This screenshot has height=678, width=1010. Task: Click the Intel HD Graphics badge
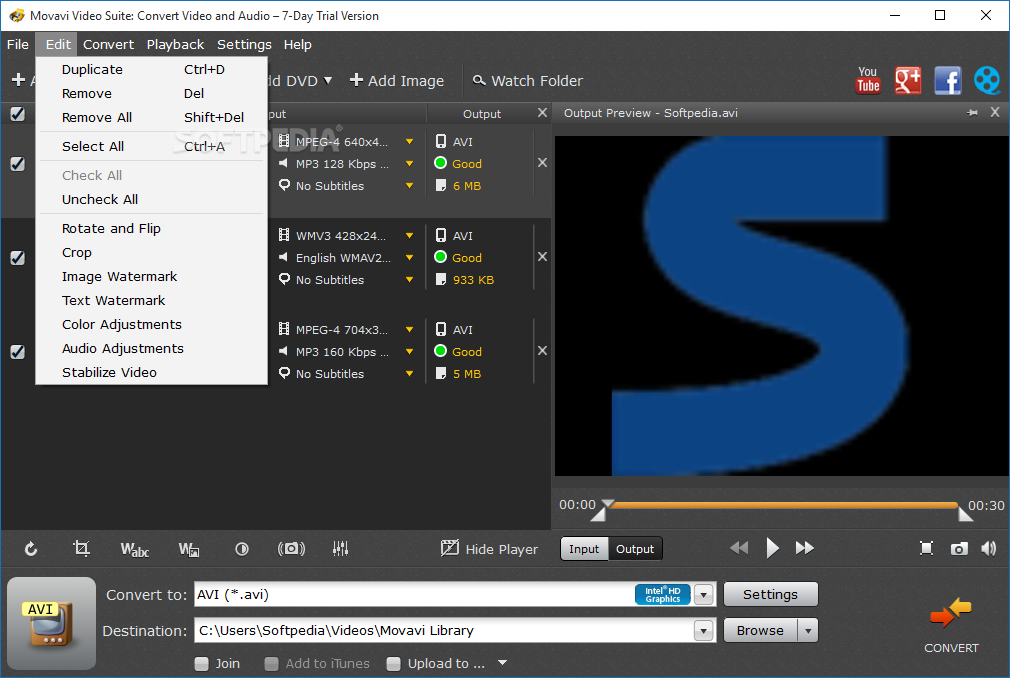663,594
